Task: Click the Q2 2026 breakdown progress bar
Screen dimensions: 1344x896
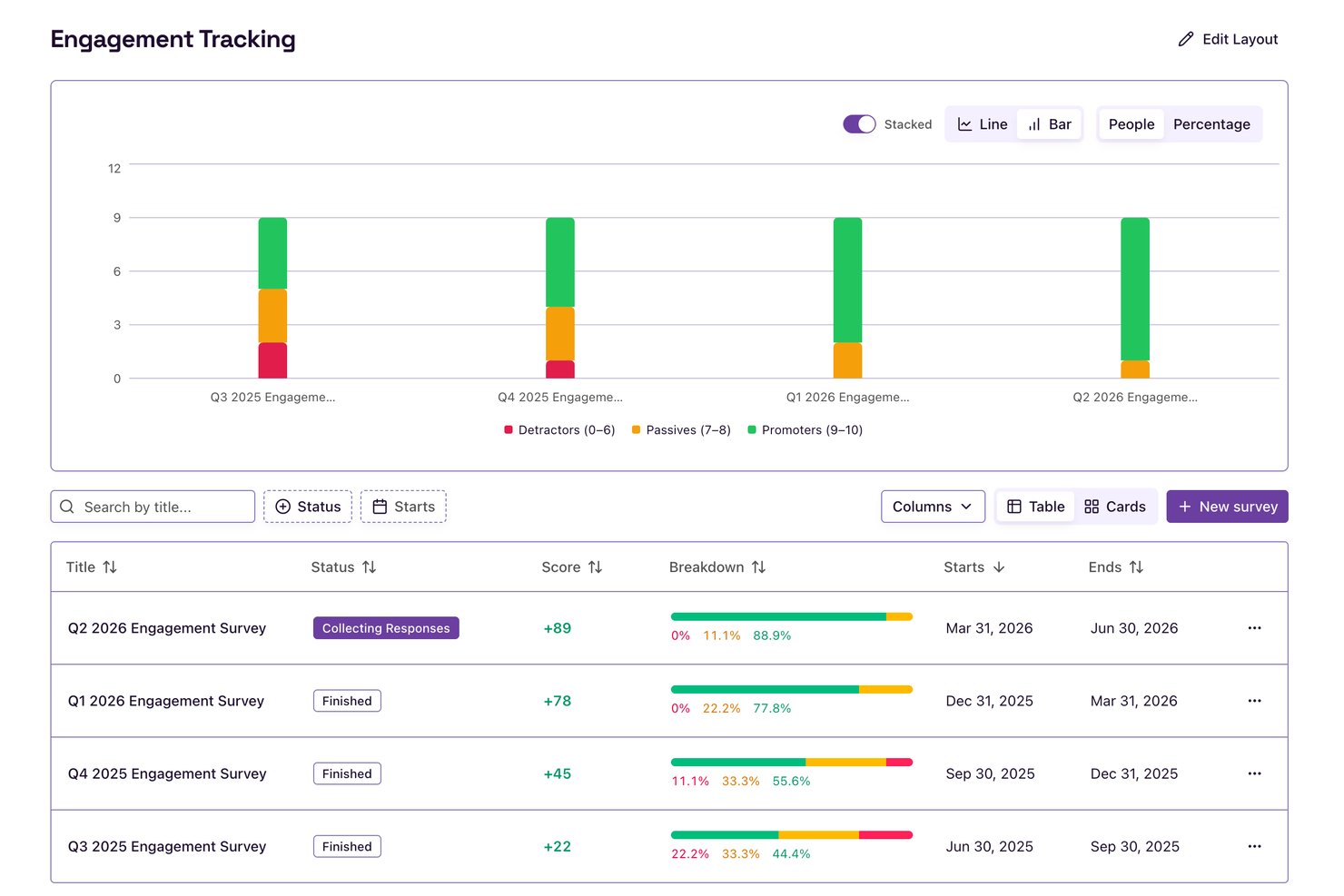Action: [792, 616]
